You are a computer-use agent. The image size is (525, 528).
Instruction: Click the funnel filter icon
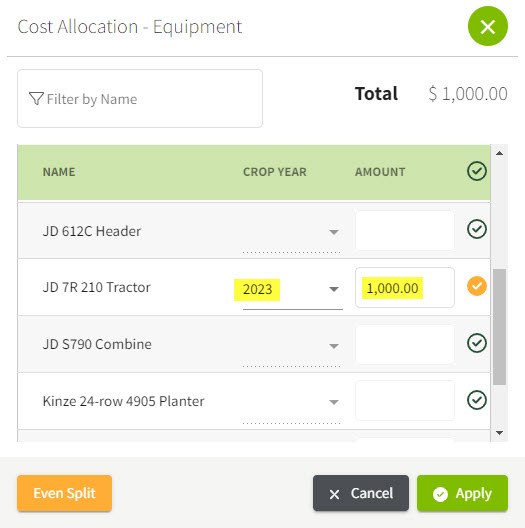pyautogui.click(x=36, y=99)
